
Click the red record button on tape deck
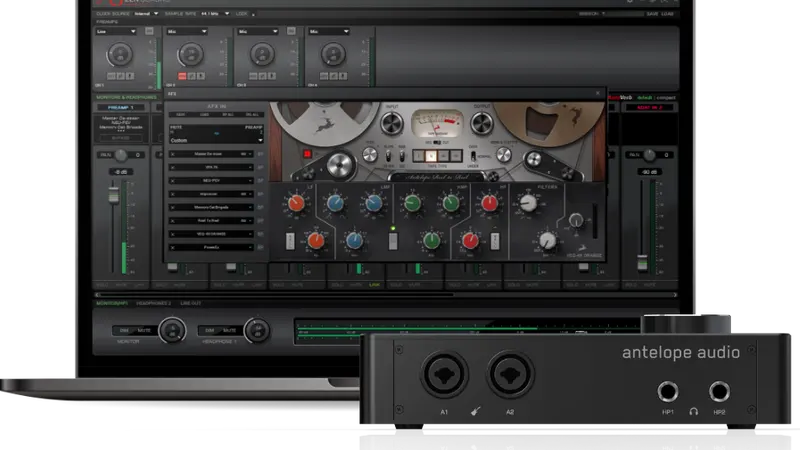[x=307, y=154]
